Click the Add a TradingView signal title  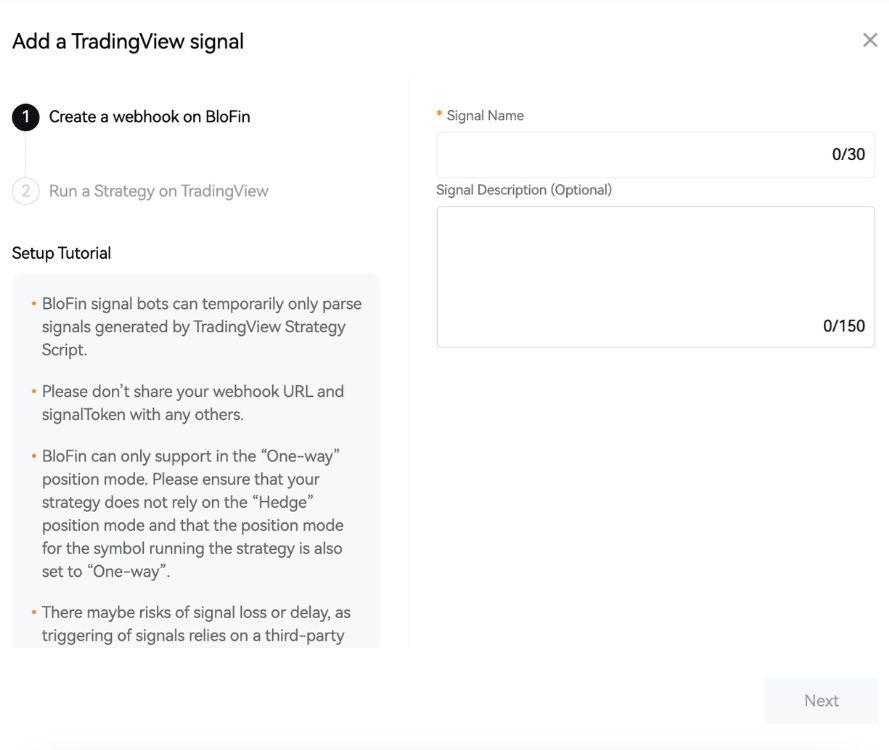(x=128, y=41)
